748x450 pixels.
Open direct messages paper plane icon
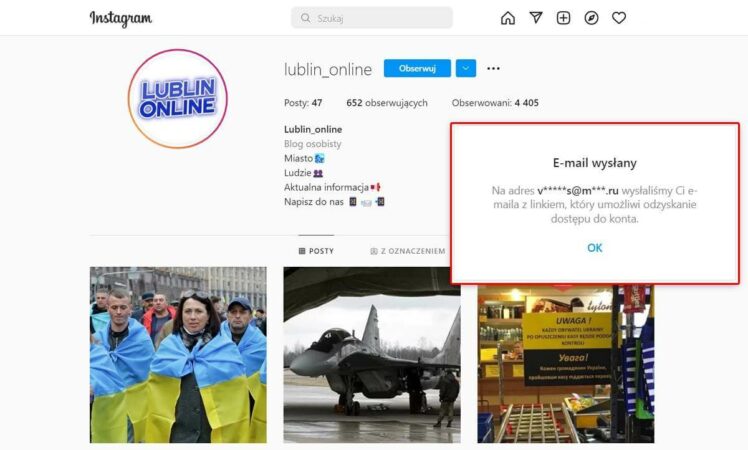point(536,18)
